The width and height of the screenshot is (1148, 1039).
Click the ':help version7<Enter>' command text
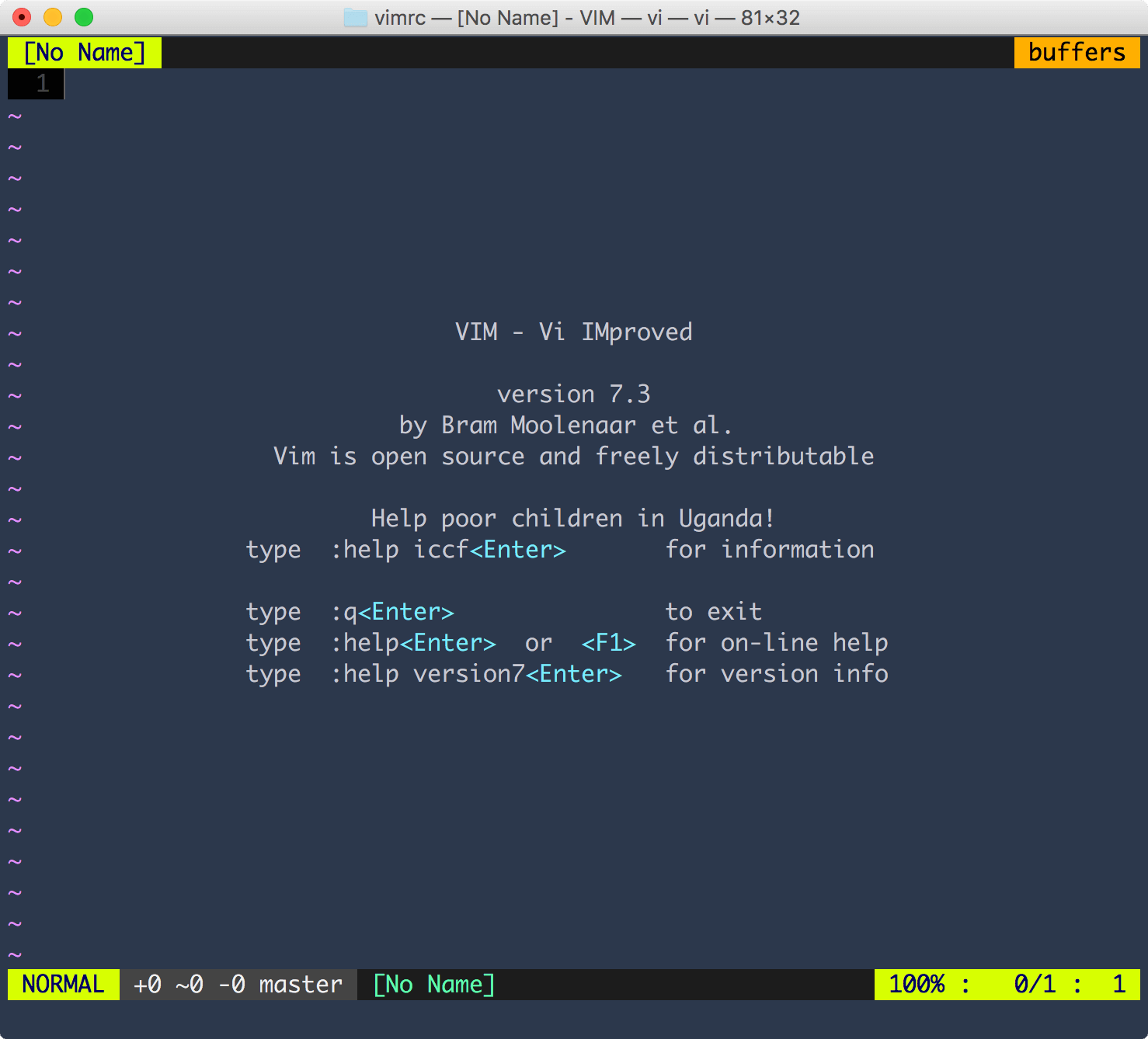[476, 674]
